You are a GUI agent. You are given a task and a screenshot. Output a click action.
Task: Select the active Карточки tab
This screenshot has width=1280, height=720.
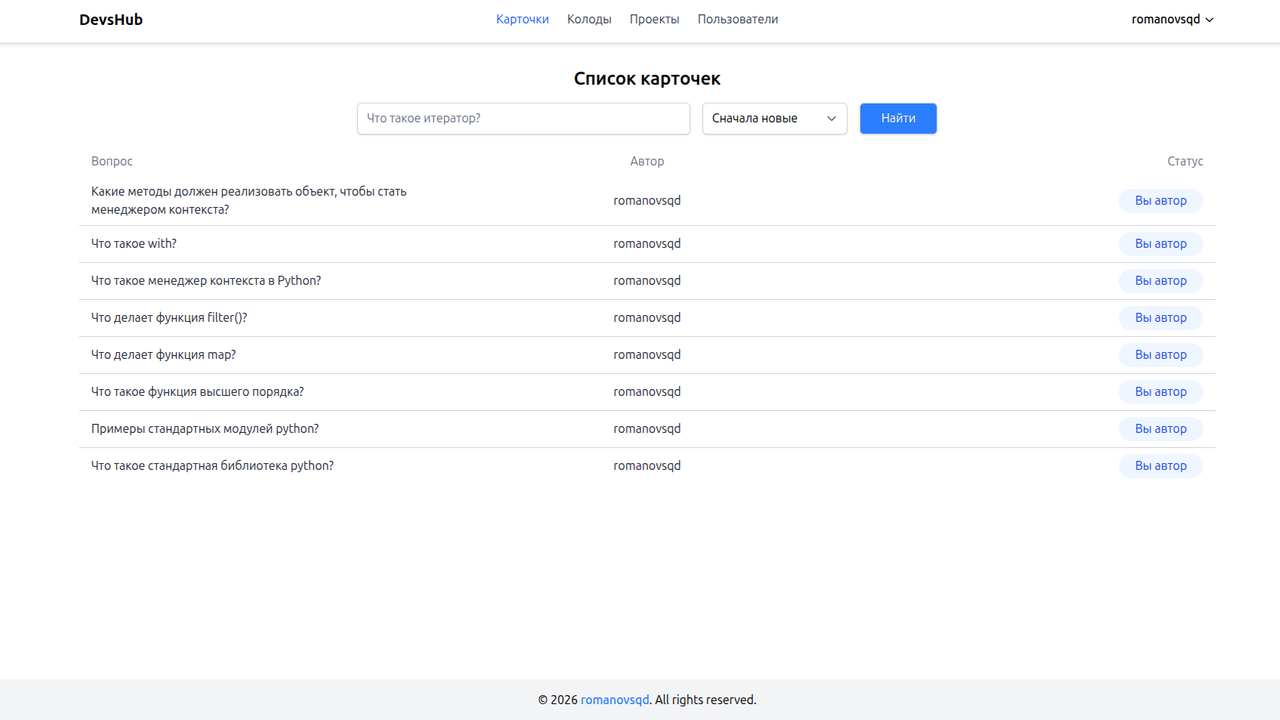click(522, 19)
